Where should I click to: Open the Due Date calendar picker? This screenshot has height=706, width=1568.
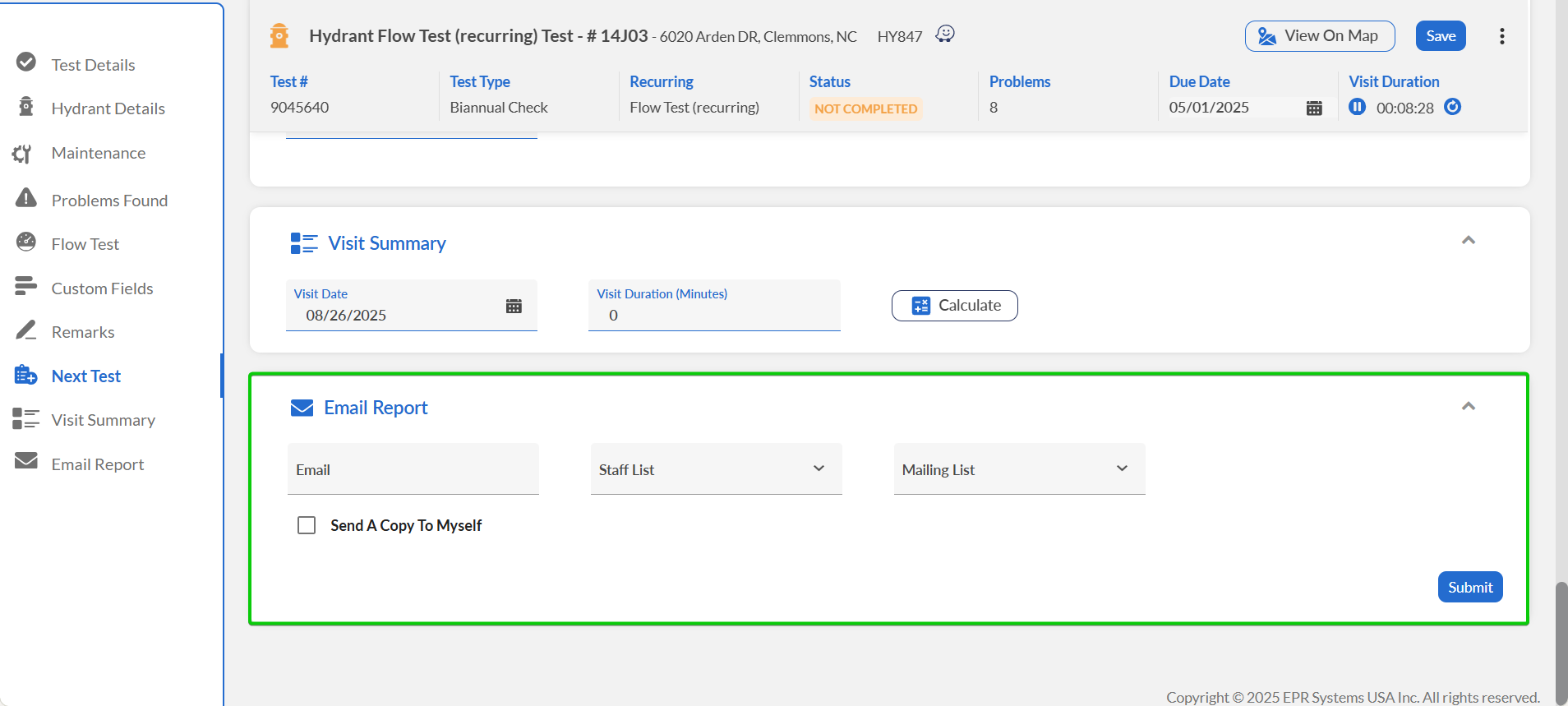(1313, 108)
